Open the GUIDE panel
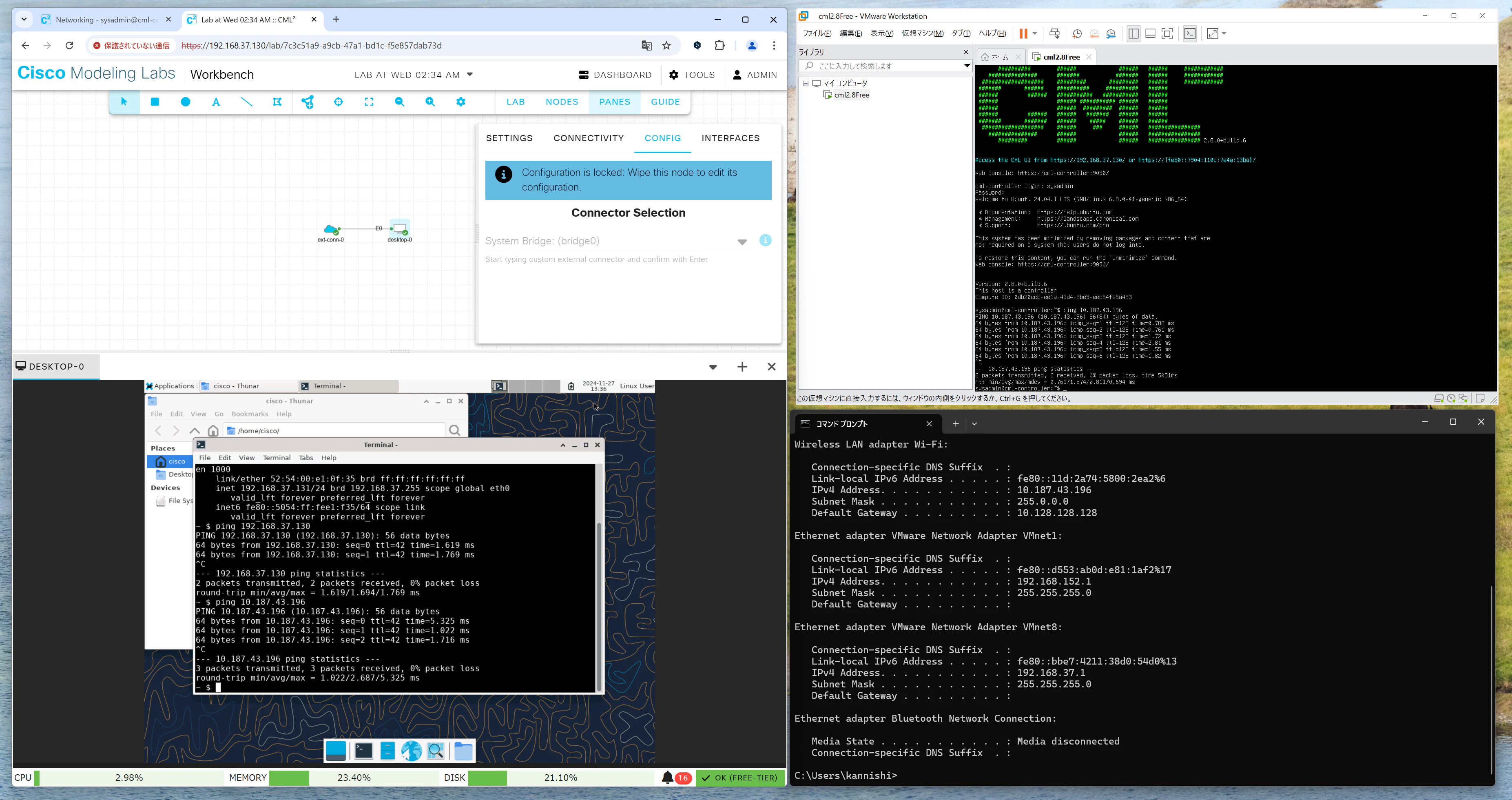The height and width of the screenshot is (800, 1512). point(665,102)
